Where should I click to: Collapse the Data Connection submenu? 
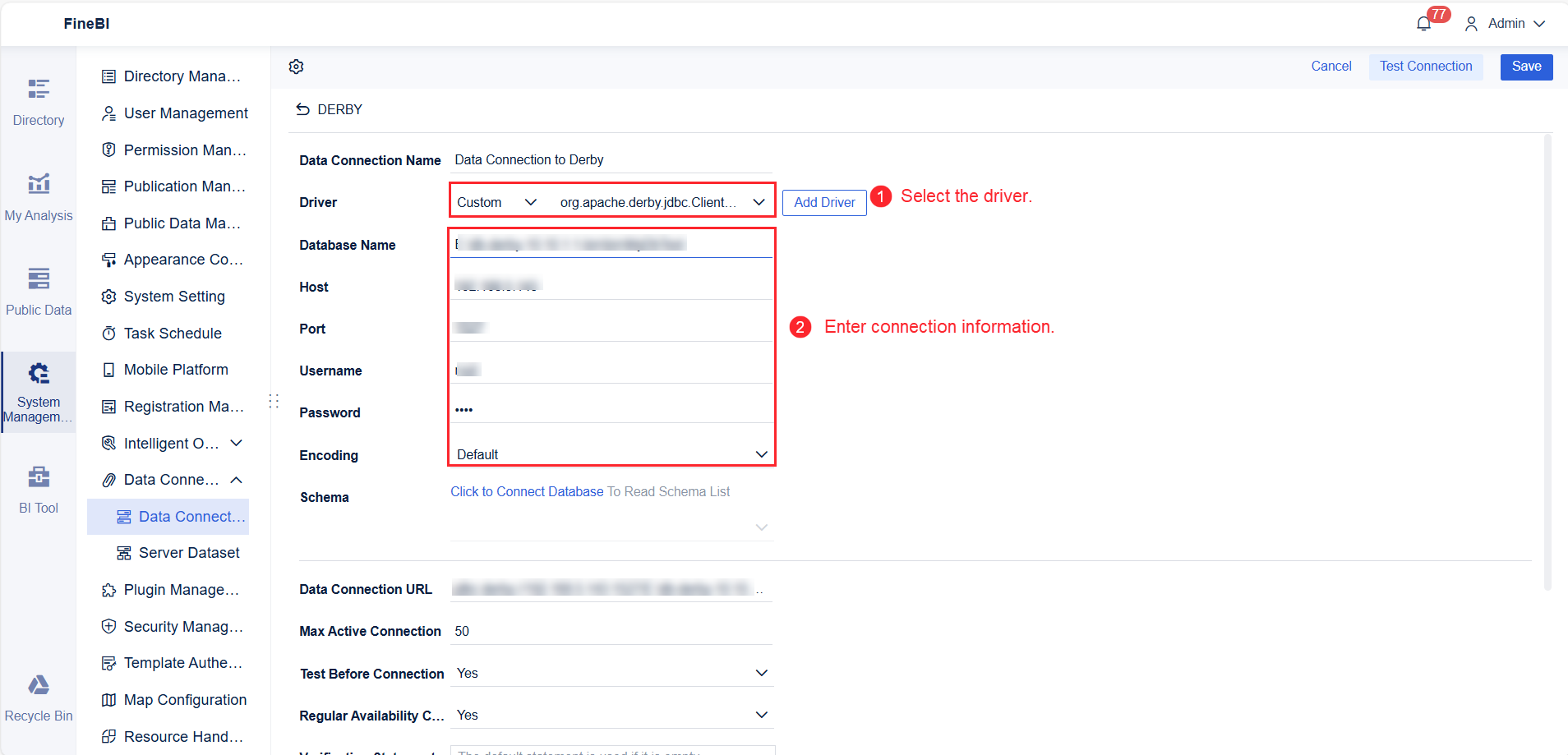(237, 480)
